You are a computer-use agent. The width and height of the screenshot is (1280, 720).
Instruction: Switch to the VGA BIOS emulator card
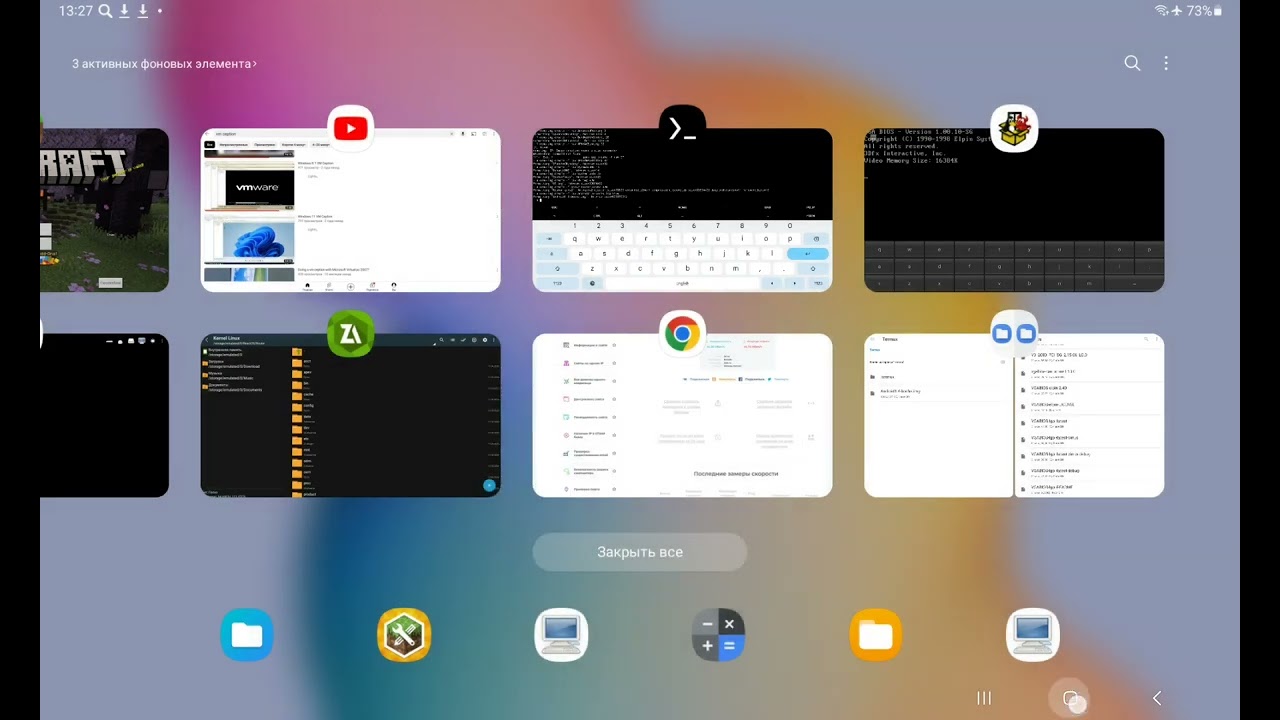click(x=1014, y=210)
